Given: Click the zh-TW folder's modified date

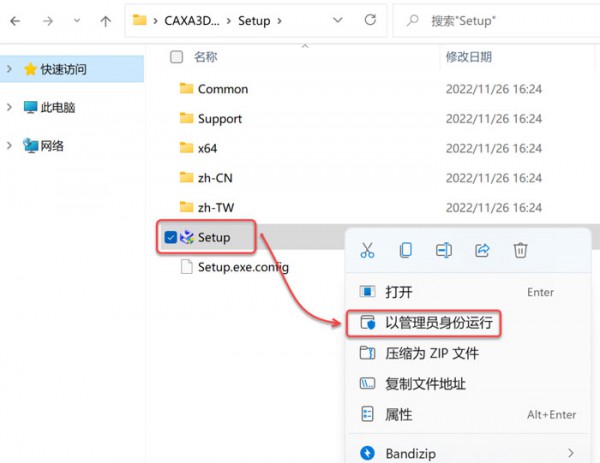Looking at the screenshot, I should coord(494,208).
